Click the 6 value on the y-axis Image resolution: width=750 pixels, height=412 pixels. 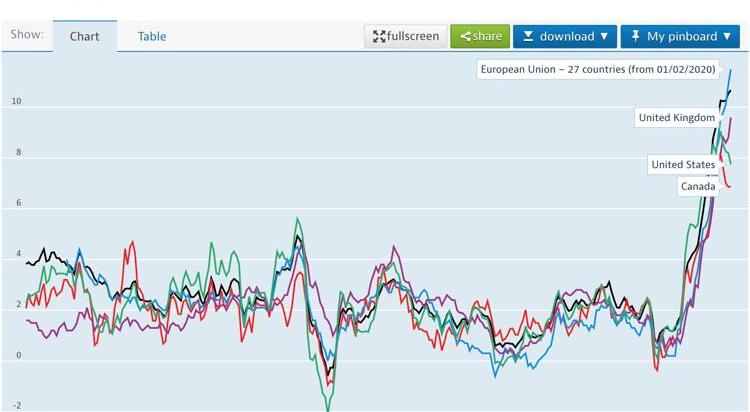pyautogui.click(x=17, y=204)
